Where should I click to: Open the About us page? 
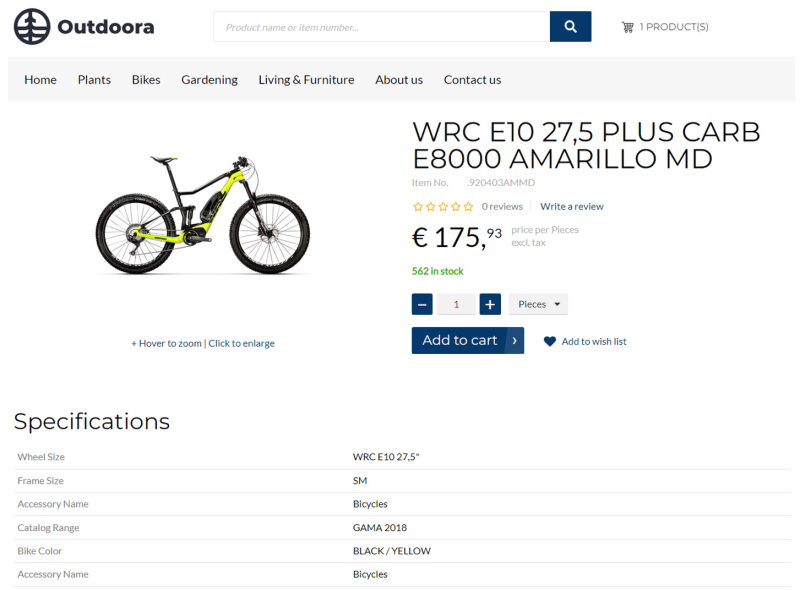pos(399,79)
